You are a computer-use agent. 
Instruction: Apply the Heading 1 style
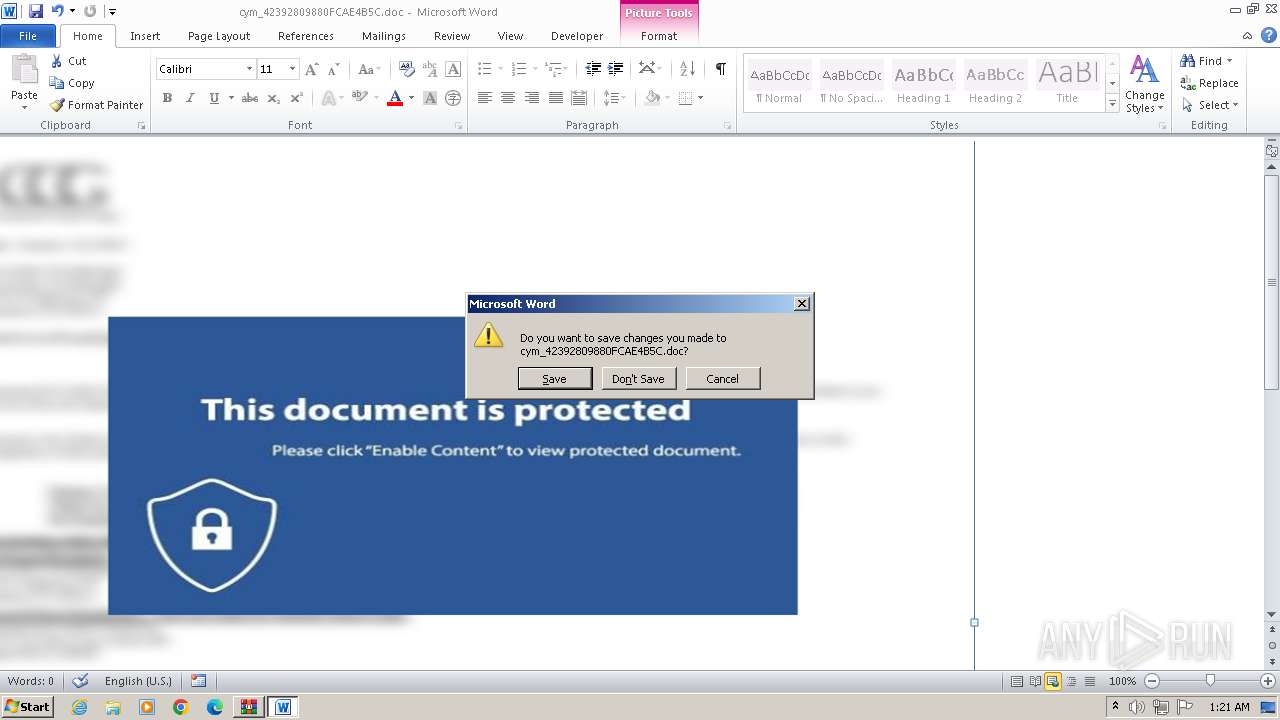pyautogui.click(x=924, y=84)
